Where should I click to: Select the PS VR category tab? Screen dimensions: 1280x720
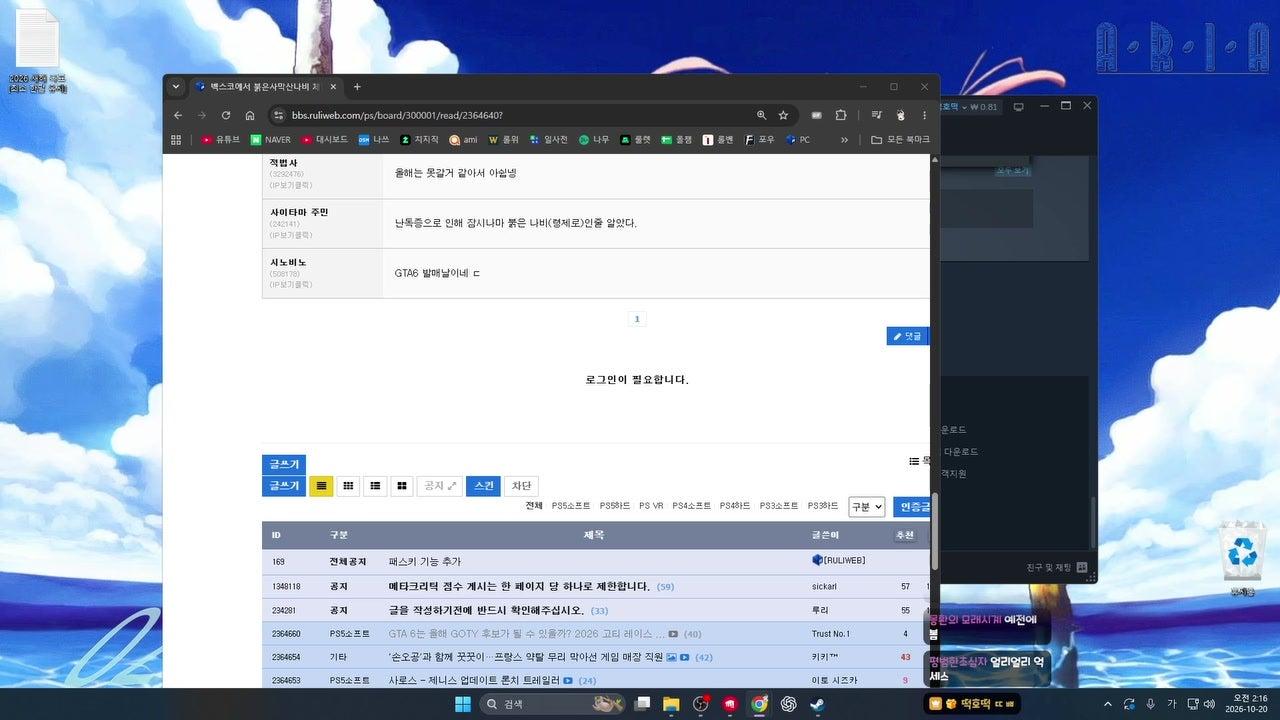pos(651,506)
